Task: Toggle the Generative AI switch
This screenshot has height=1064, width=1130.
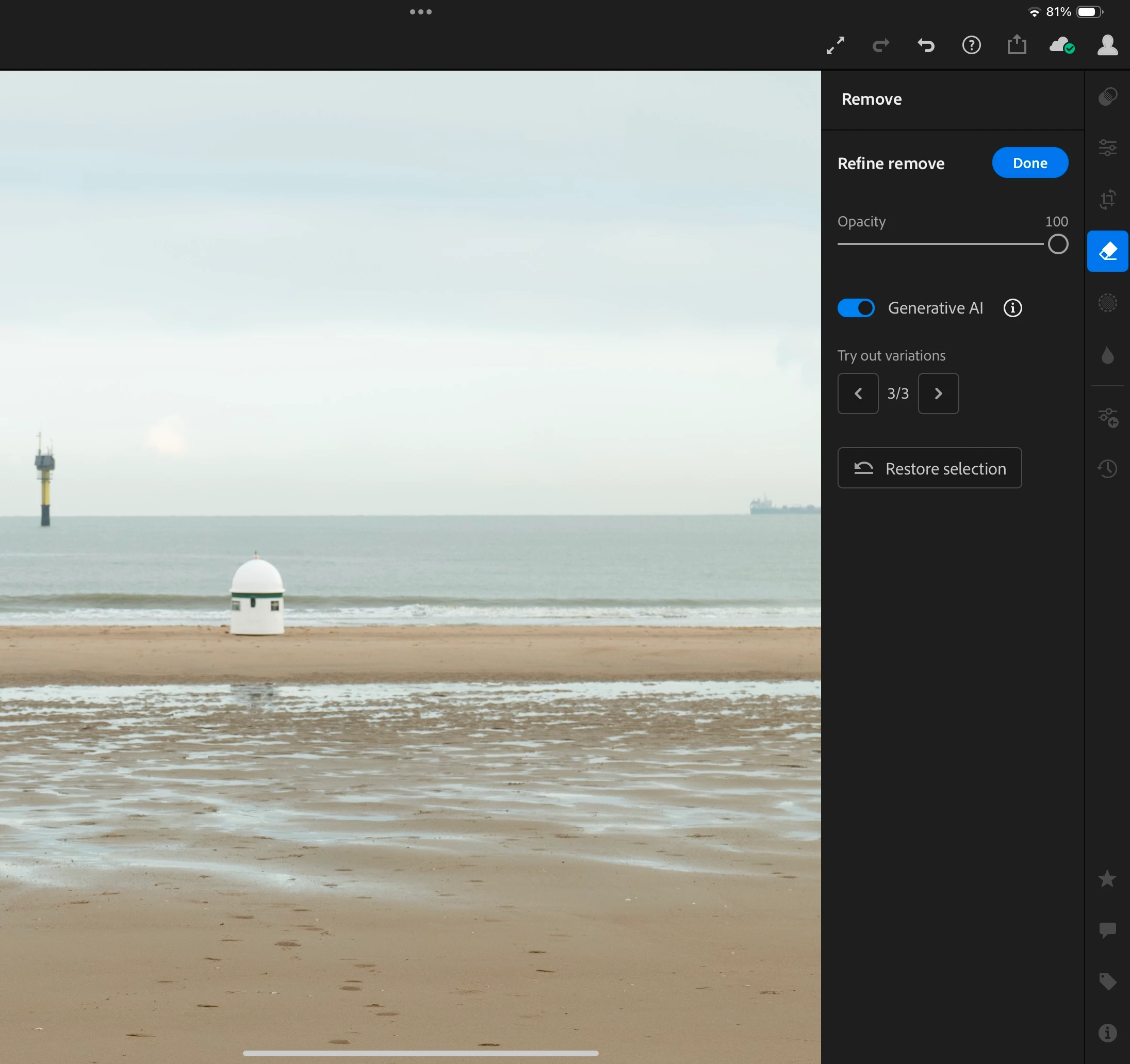Action: click(856, 308)
